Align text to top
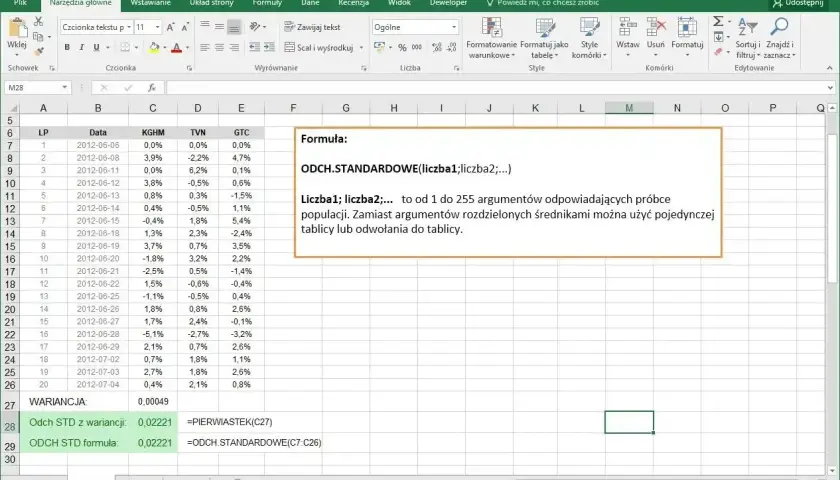 [x=205, y=26]
